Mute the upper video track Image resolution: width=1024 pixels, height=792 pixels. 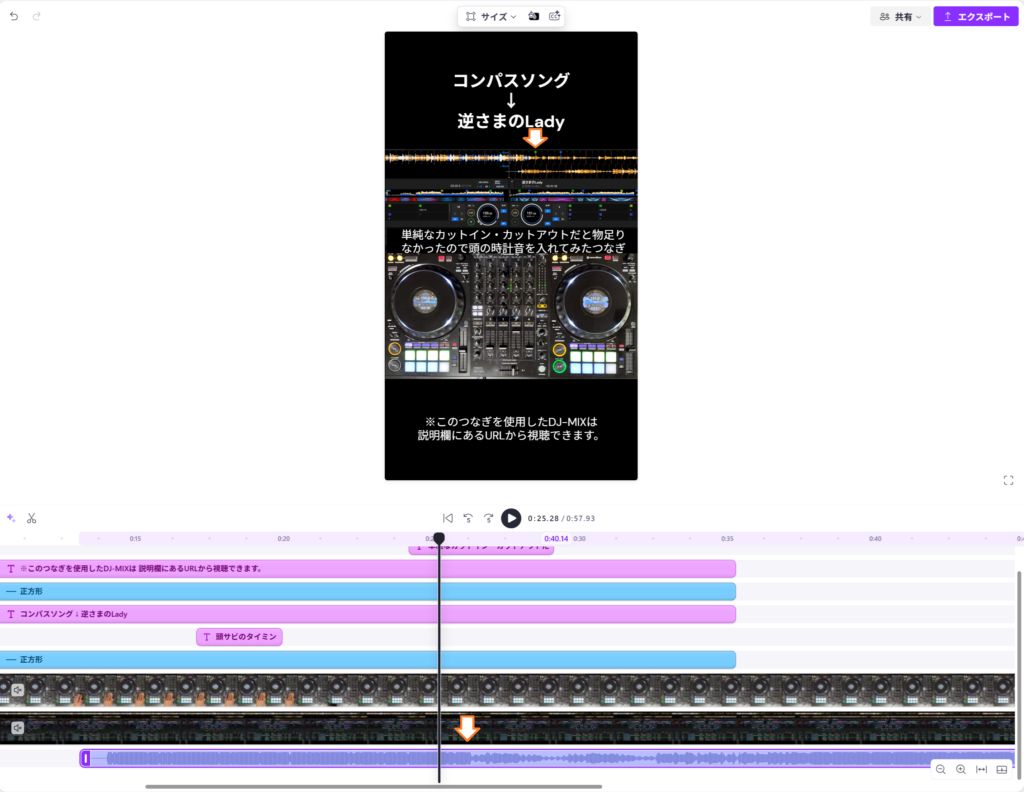tap(17, 690)
